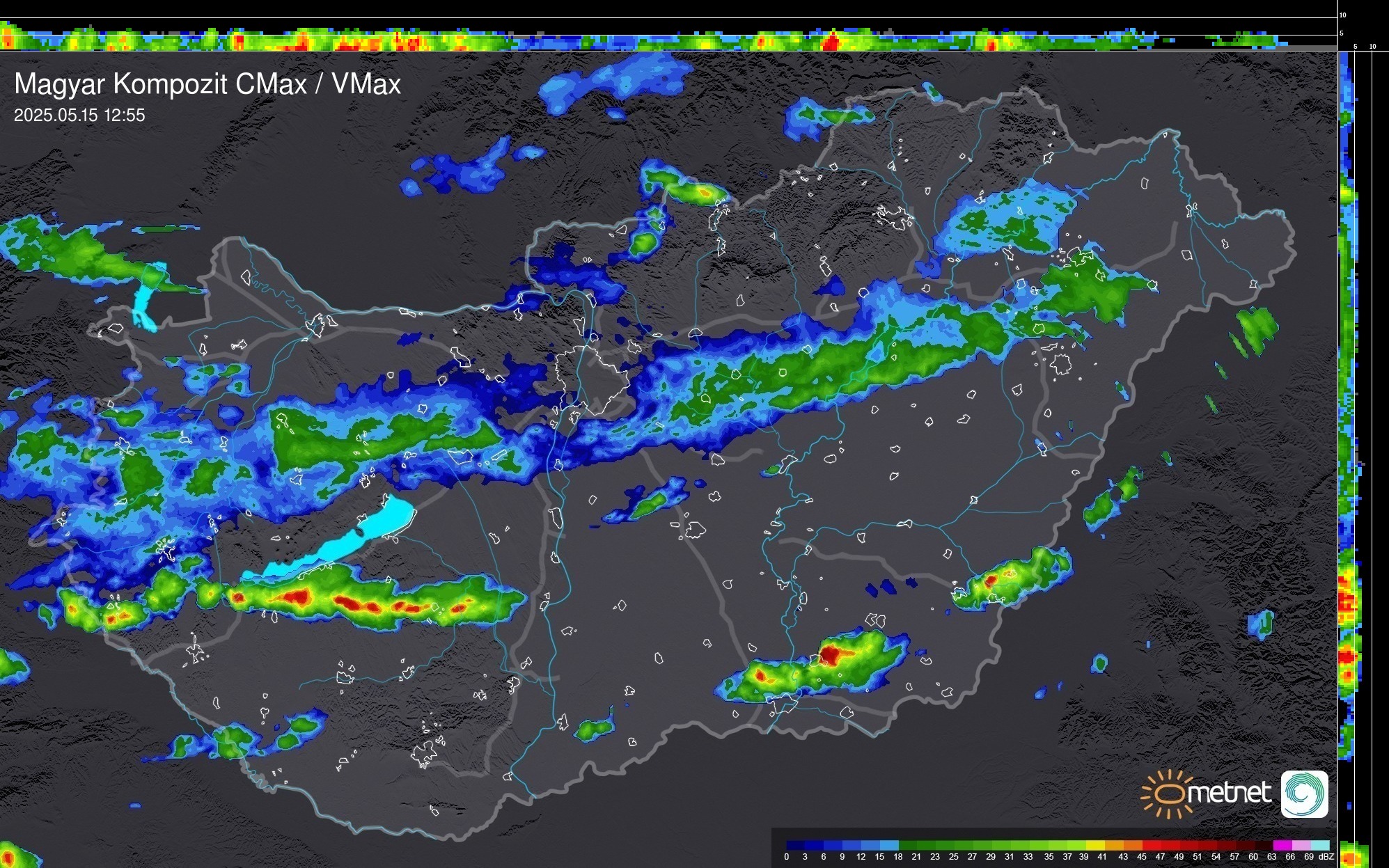Click the metnet logo text
Viewport: 1389px width, 868px height.
pyautogui.click(x=1229, y=794)
